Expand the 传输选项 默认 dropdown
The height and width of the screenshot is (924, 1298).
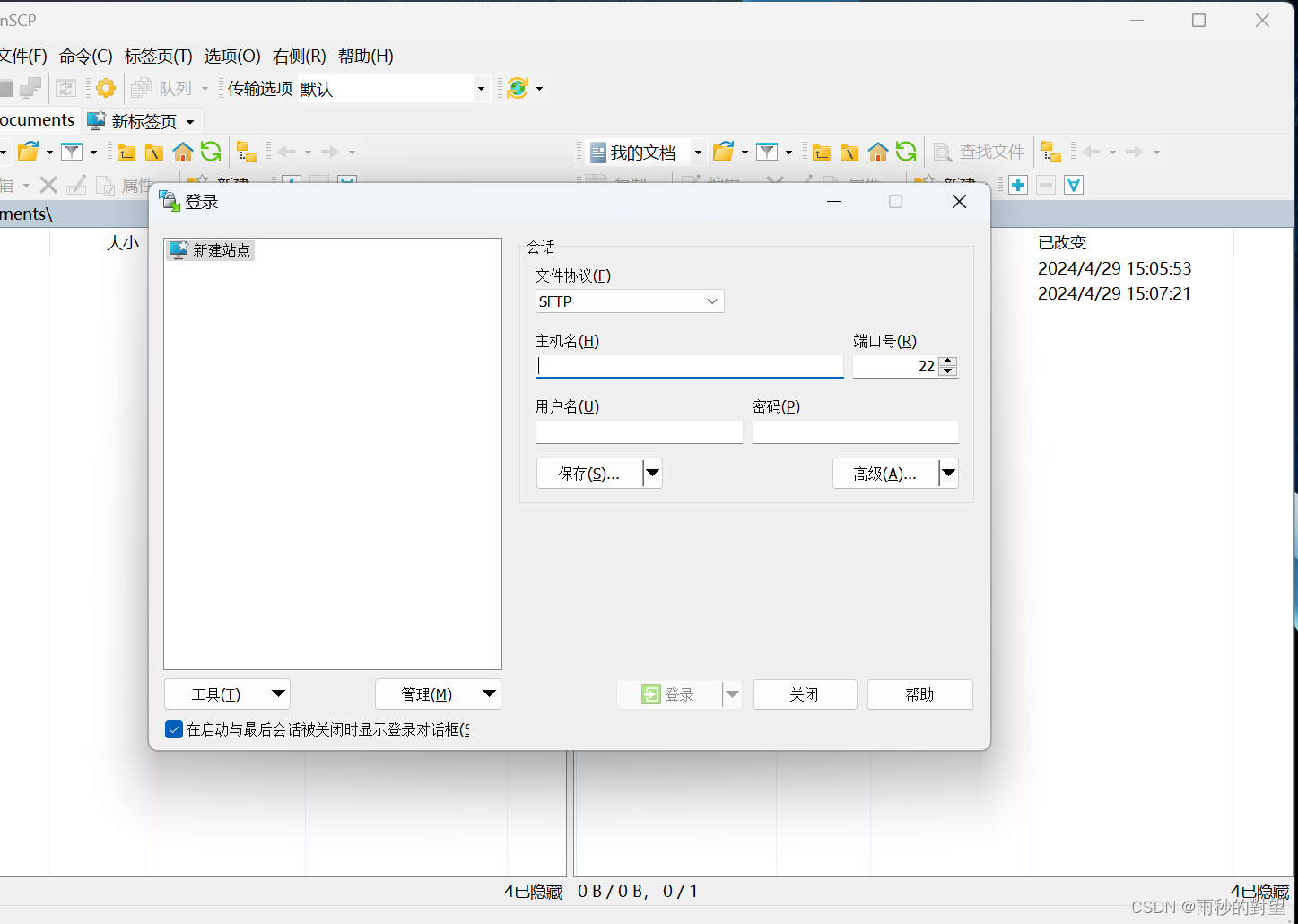pyautogui.click(x=481, y=88)
